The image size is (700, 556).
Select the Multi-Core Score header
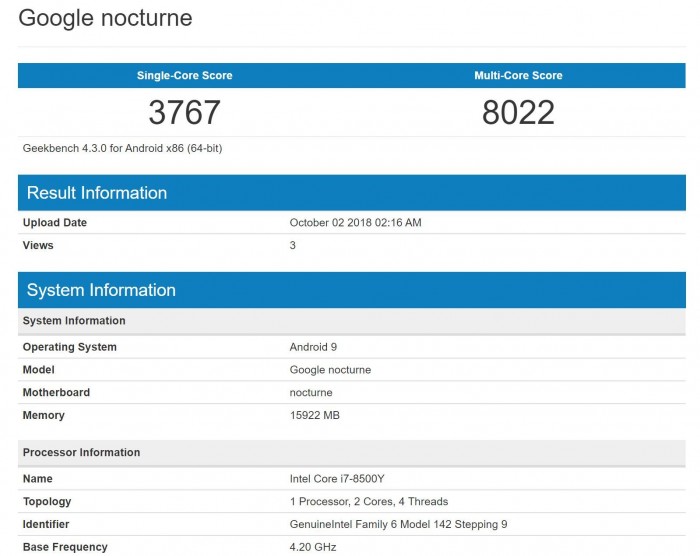coord(518,75)
